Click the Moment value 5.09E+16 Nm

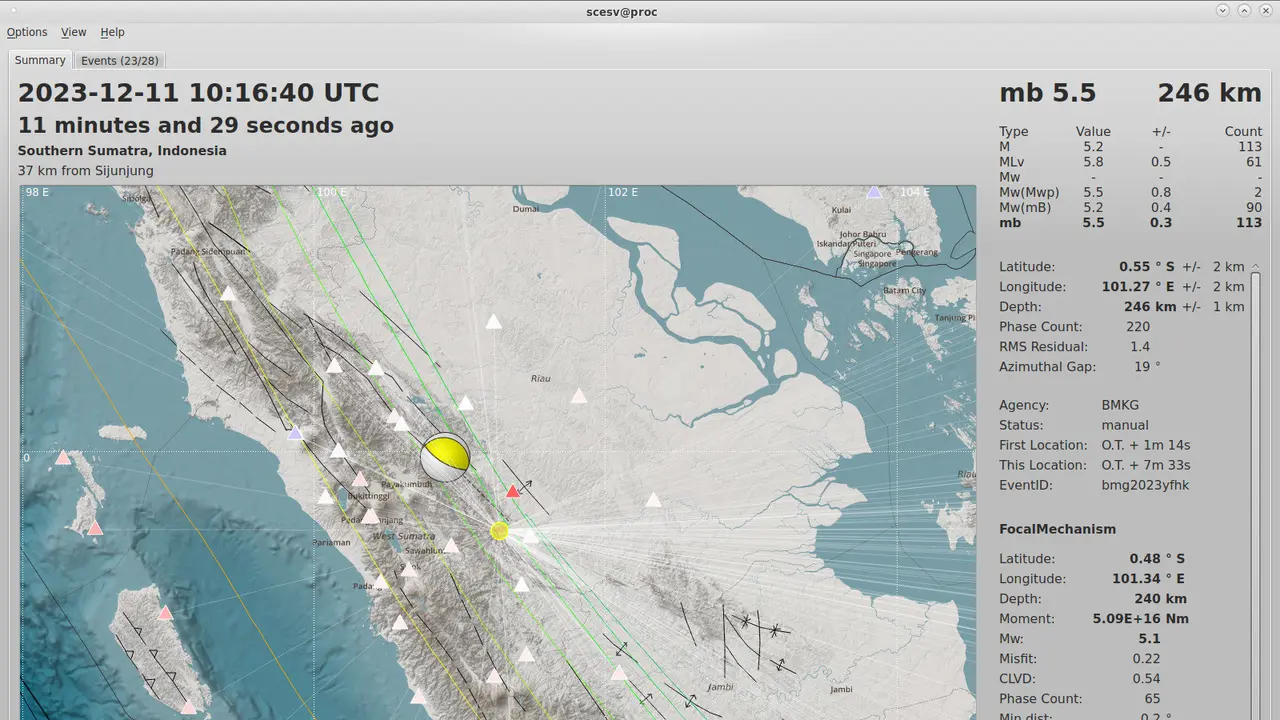(x=1140, y=619)
